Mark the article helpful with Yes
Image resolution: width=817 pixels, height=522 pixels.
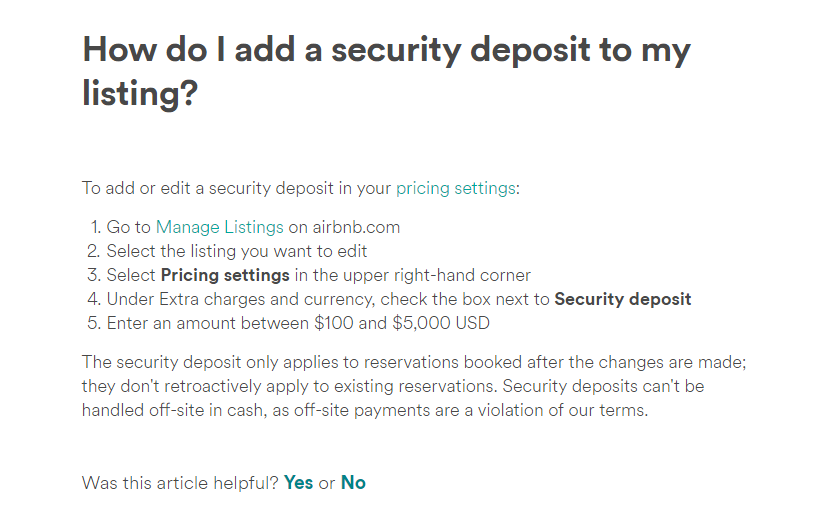[299, 483]
